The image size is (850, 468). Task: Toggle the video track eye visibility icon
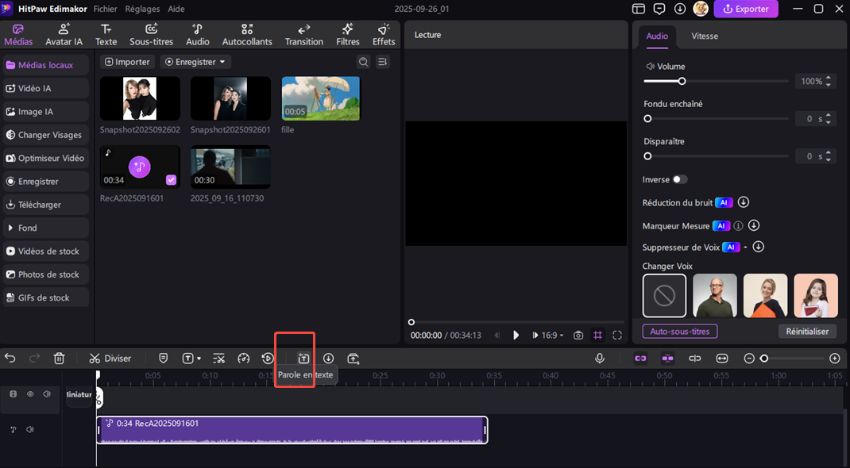30,394
